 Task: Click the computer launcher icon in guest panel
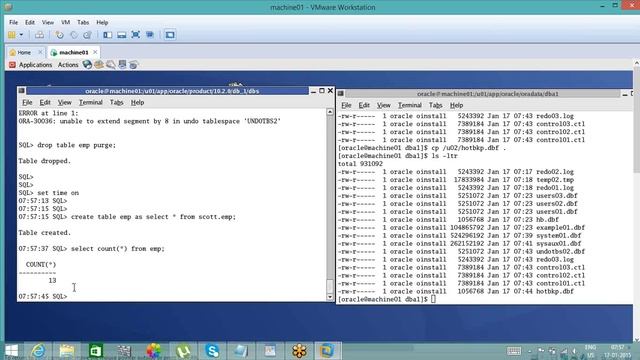pos(122,64)
